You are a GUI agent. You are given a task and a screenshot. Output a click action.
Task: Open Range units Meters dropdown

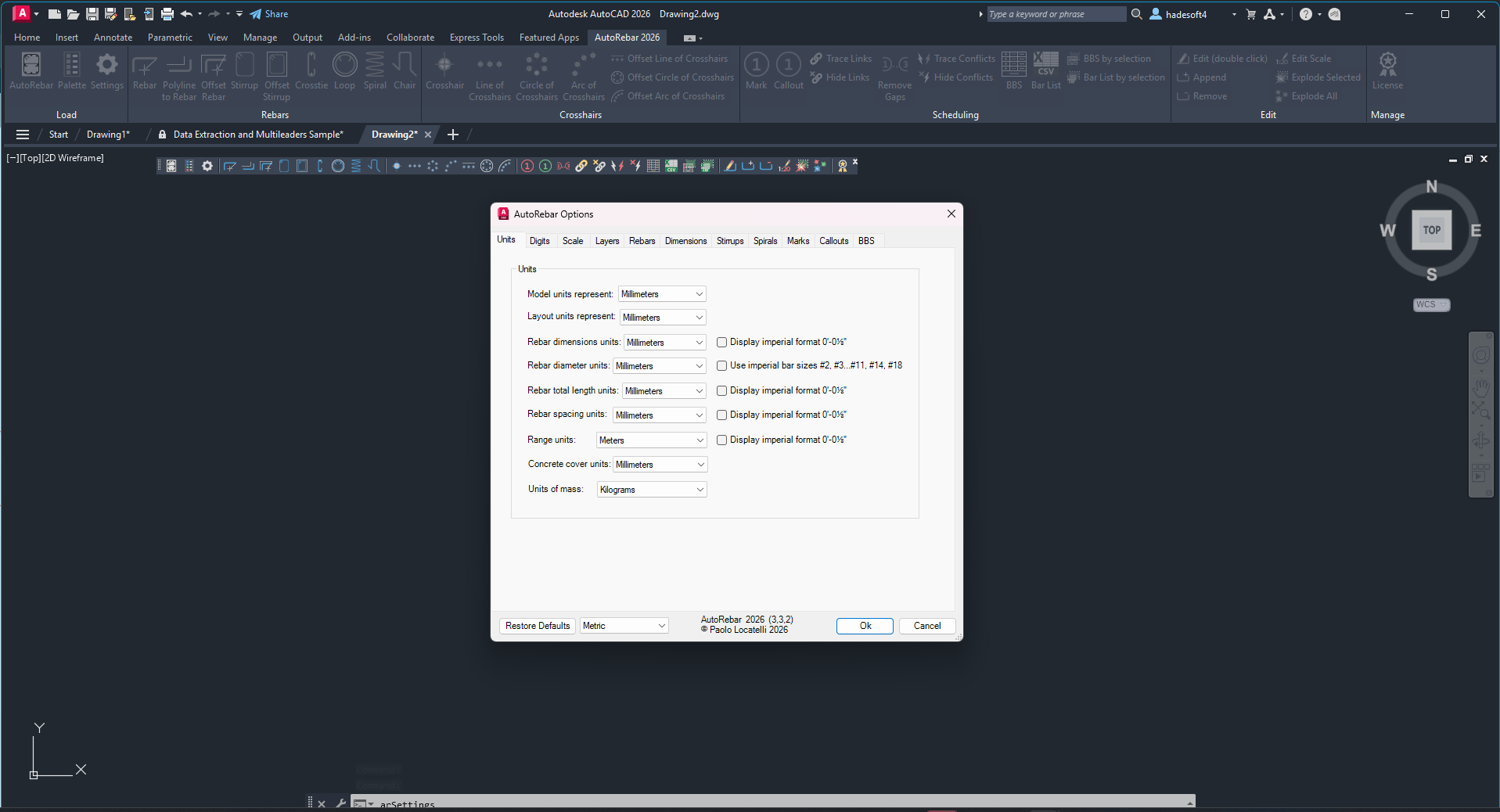pos(651,440)
